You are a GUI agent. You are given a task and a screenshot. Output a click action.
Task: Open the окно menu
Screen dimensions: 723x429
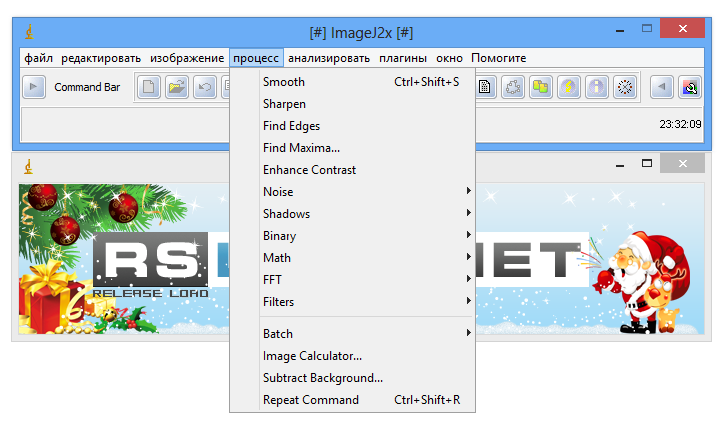point(449,58)
